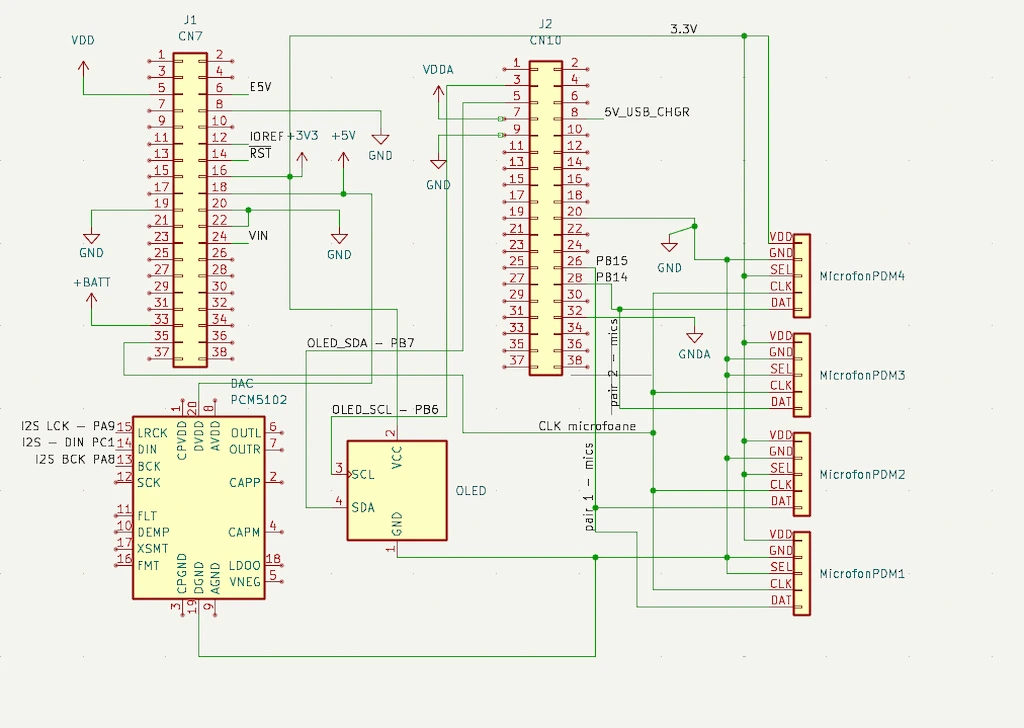Select the MicrofonPDM4 connector symbol

802,276
